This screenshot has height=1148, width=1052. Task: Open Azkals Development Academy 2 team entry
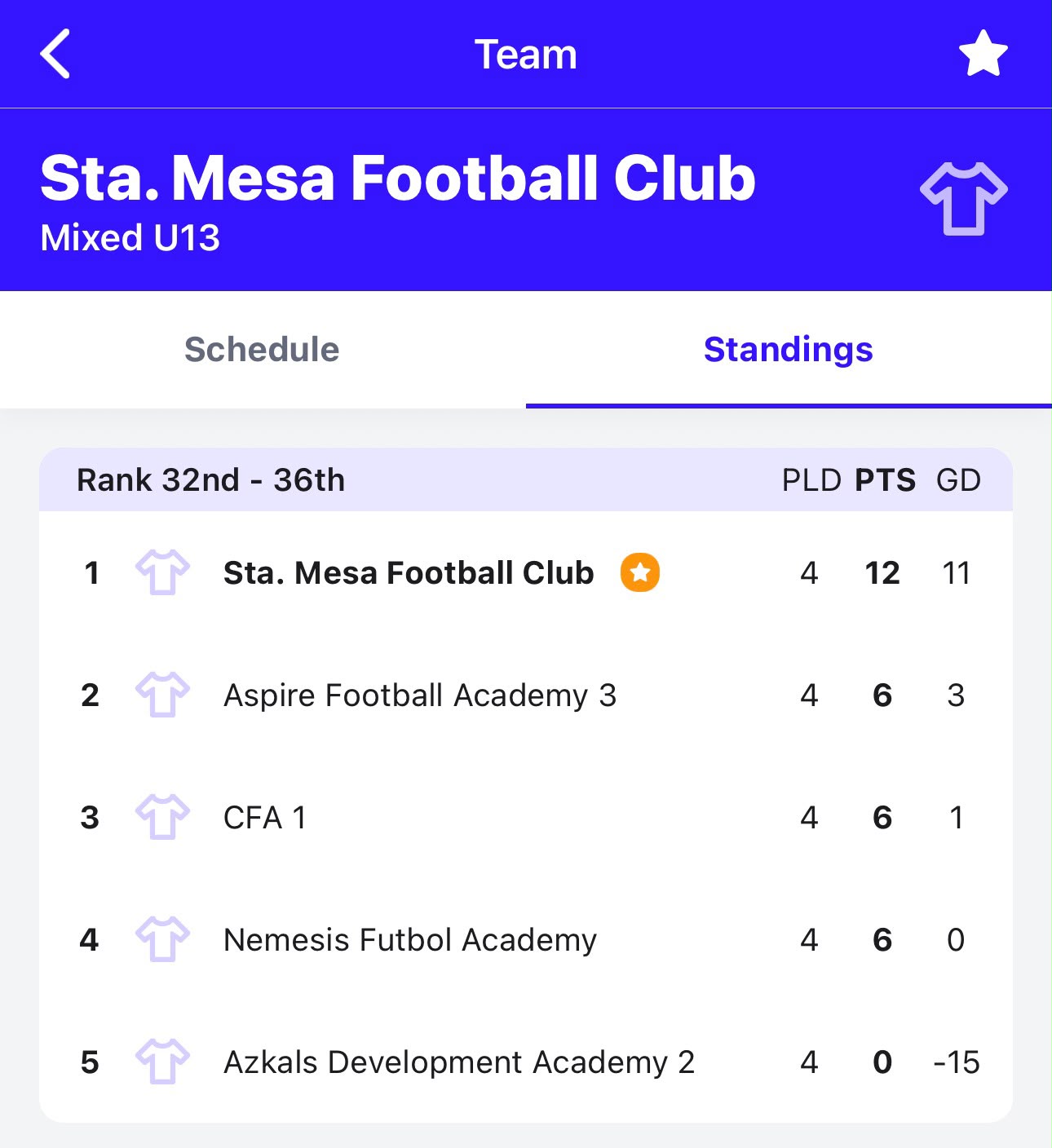click(526, 1062)
